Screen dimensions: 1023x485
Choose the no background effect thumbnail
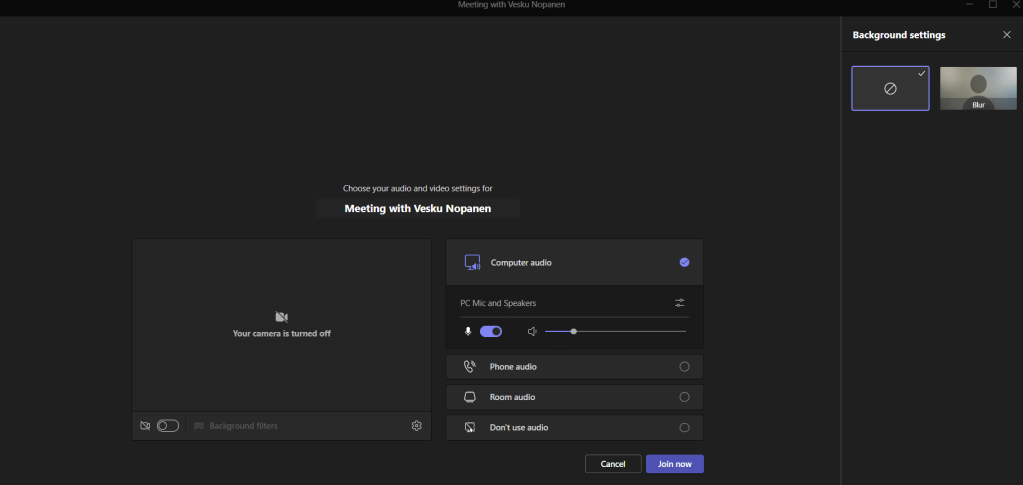[890, 88]
